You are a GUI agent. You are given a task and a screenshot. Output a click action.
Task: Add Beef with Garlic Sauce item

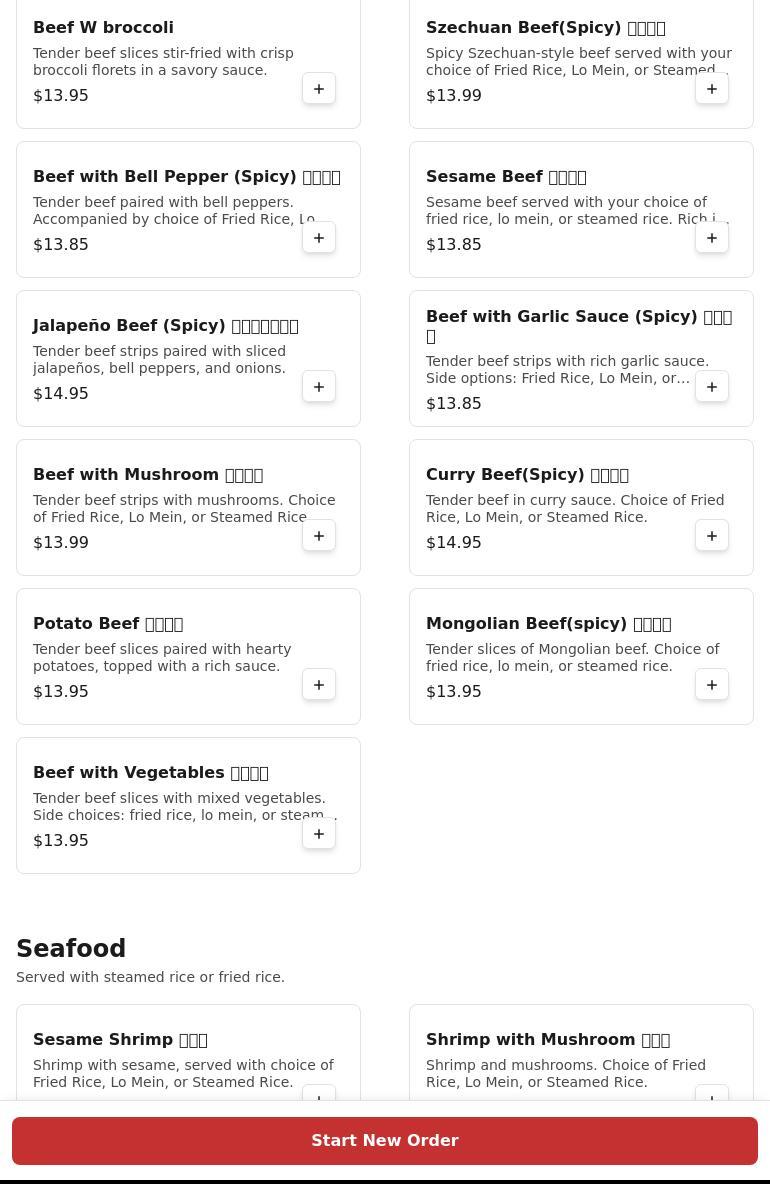[711, 387]
